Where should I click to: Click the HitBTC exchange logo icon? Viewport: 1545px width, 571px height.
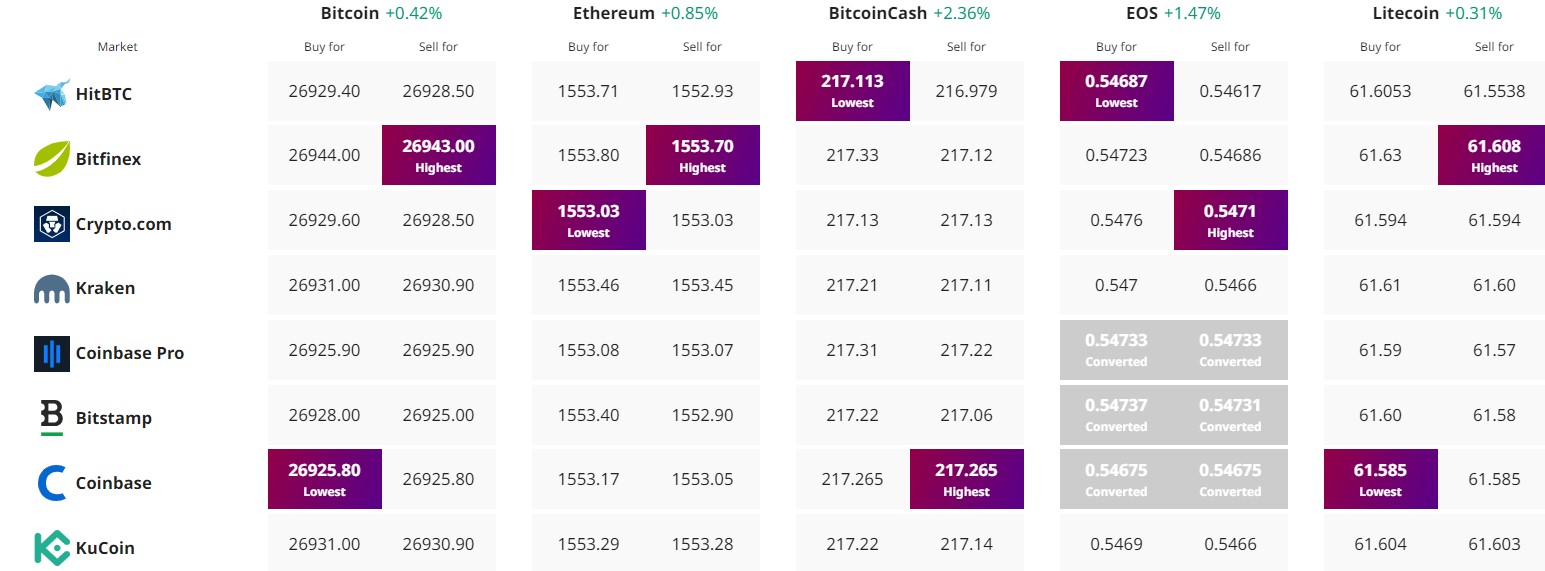coord(52,95)
